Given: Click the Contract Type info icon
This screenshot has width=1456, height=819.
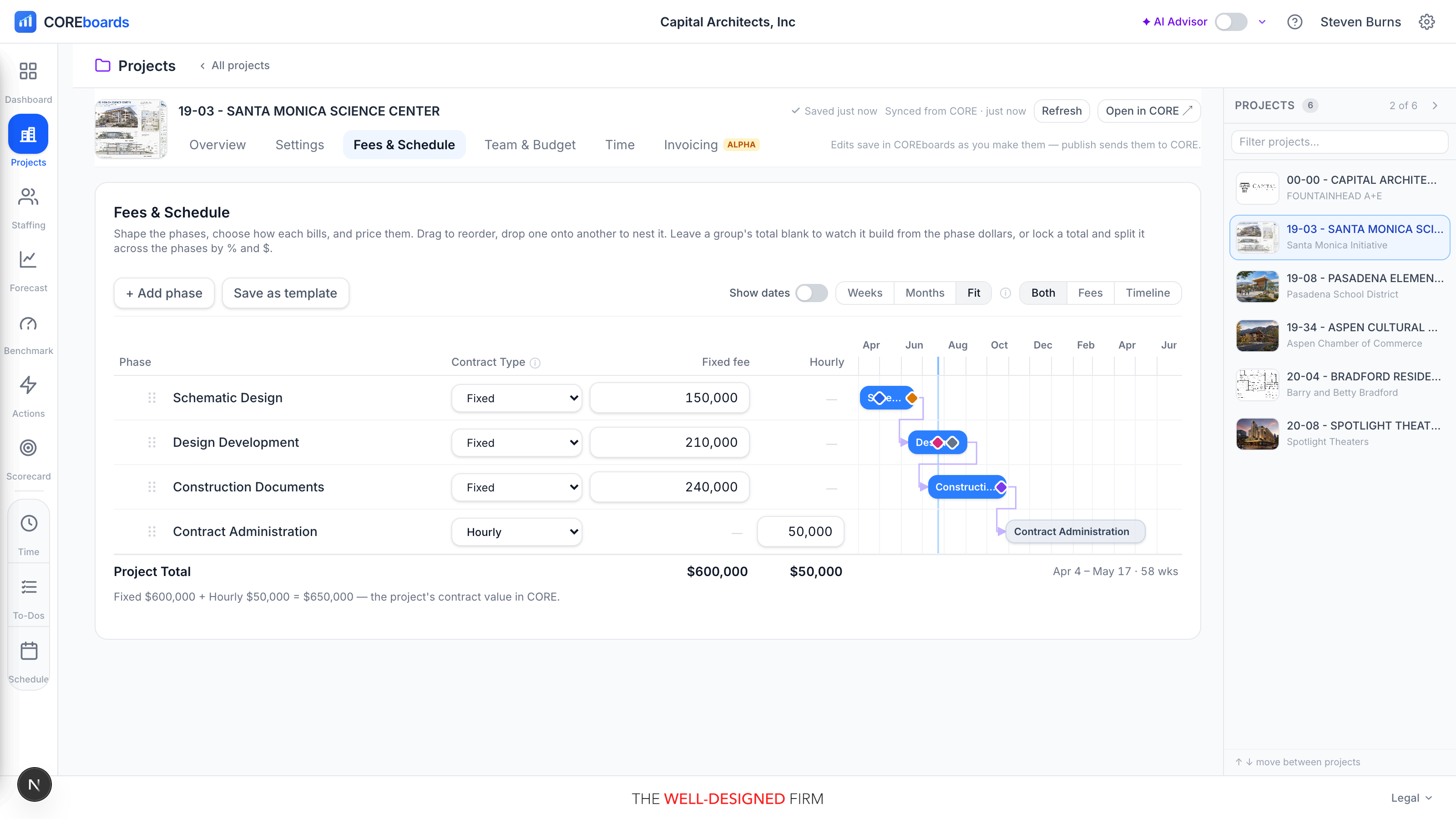Looking at the screenshot, I should coord(535,363).
